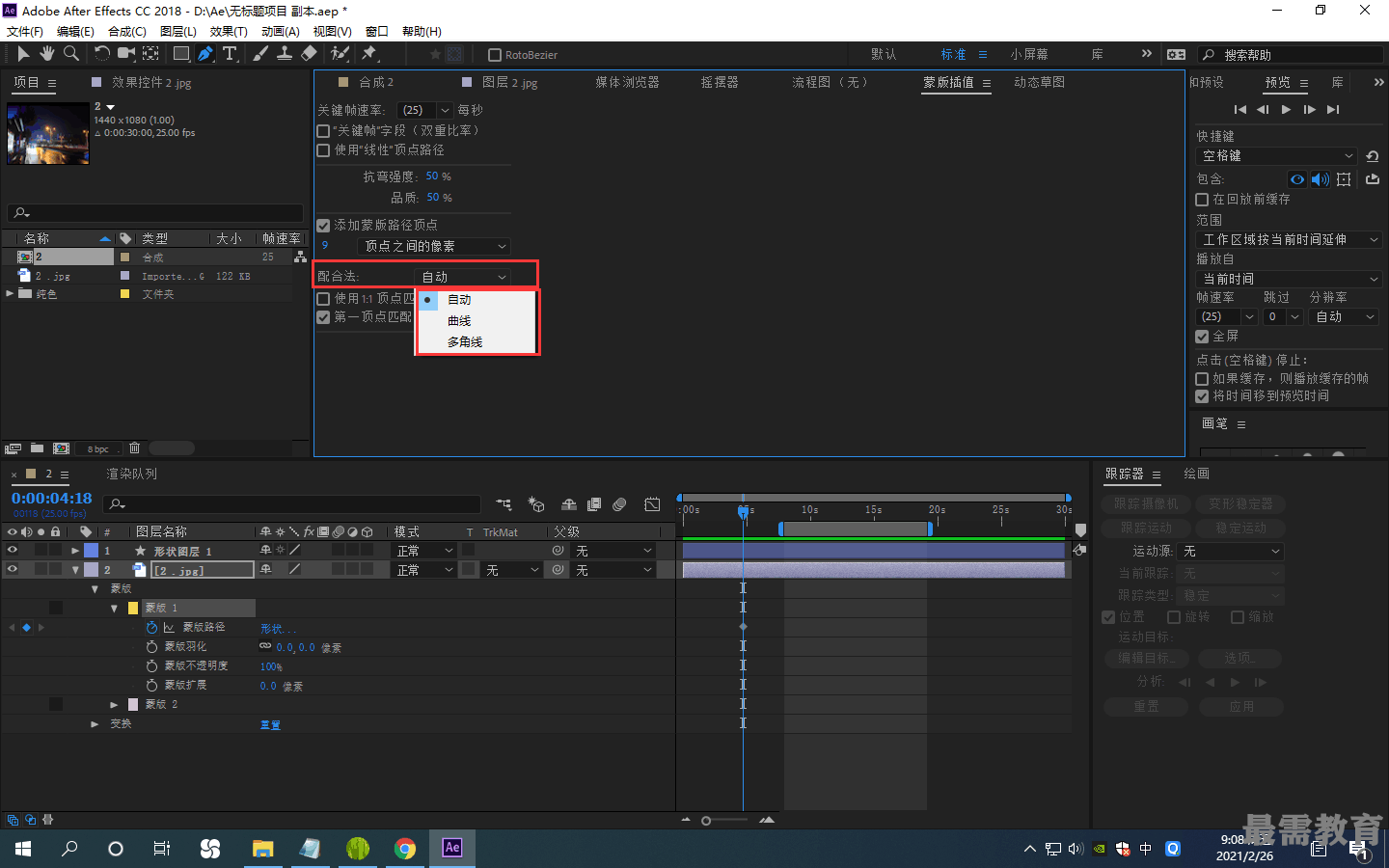1389x868 pixels.
Task: Click the mask path stopwatch icon
Action: pos(151,628)
